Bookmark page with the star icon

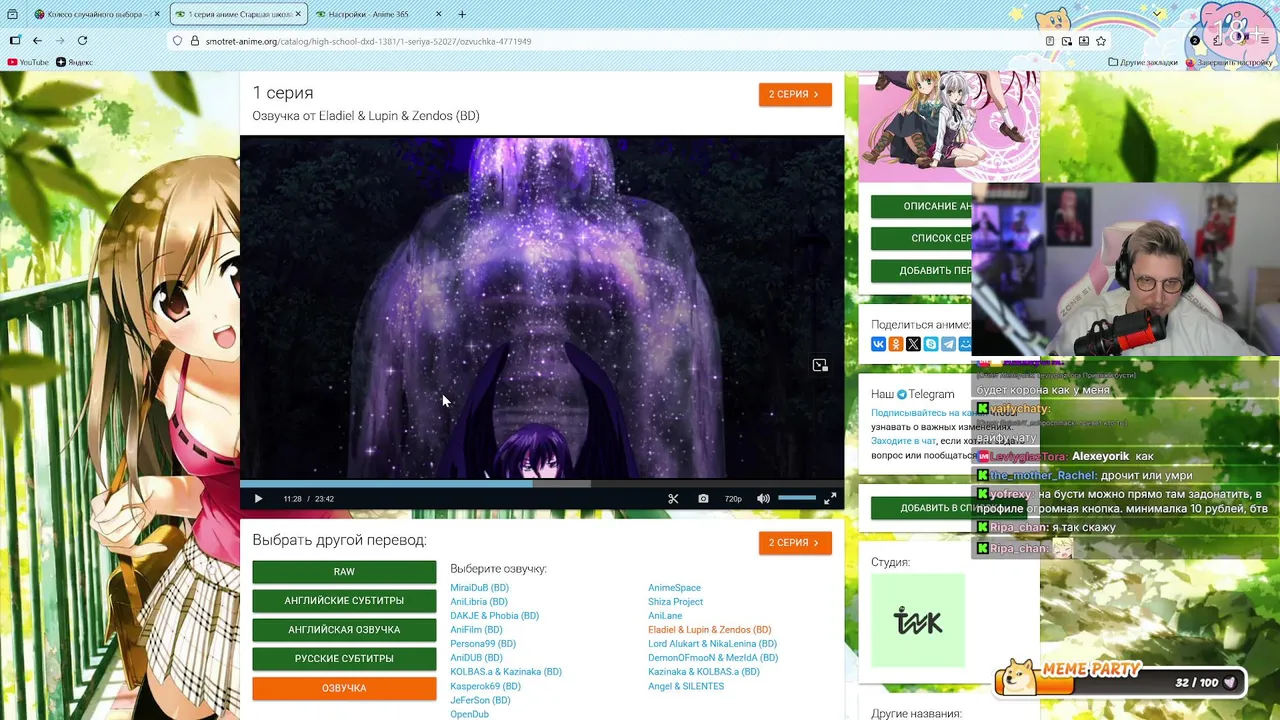coord(1101,41)
